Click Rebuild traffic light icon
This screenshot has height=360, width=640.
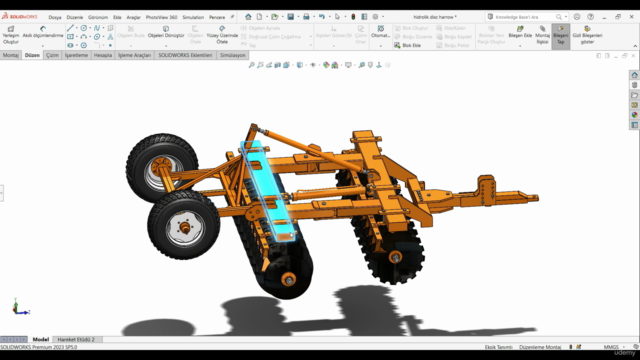point(353,17)
